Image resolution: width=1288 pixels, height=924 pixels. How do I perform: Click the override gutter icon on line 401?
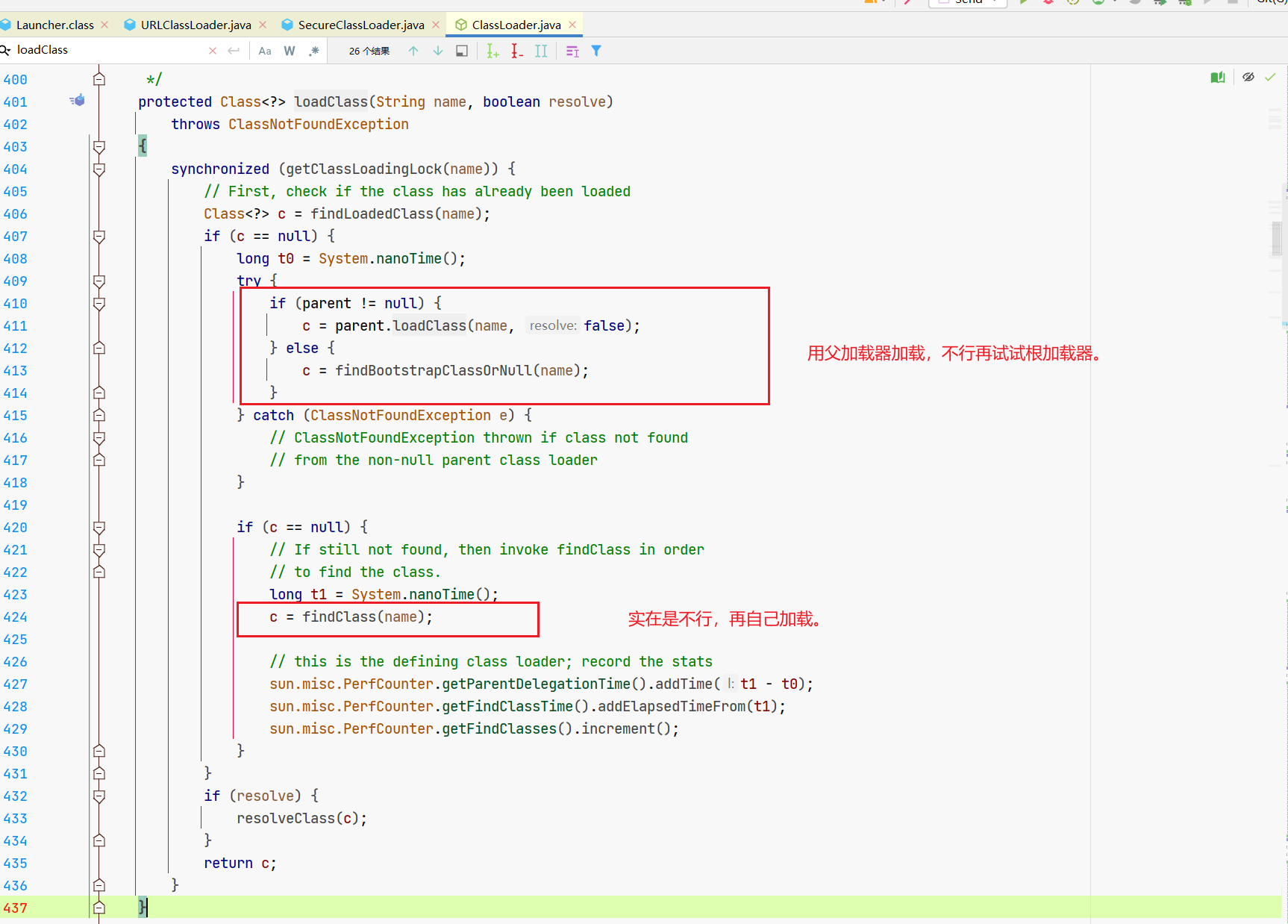point(77,101)
